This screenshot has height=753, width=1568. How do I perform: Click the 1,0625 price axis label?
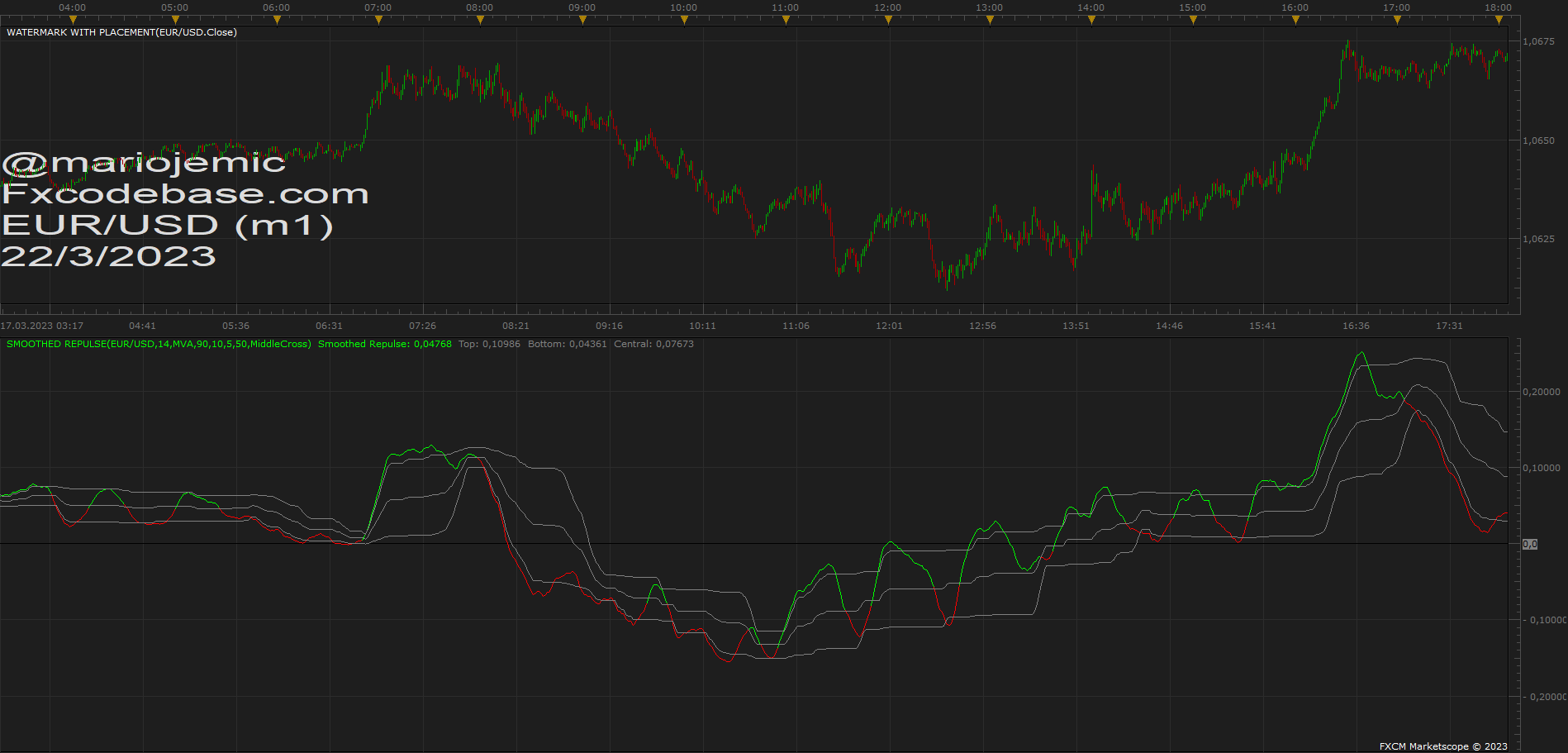1538,239
